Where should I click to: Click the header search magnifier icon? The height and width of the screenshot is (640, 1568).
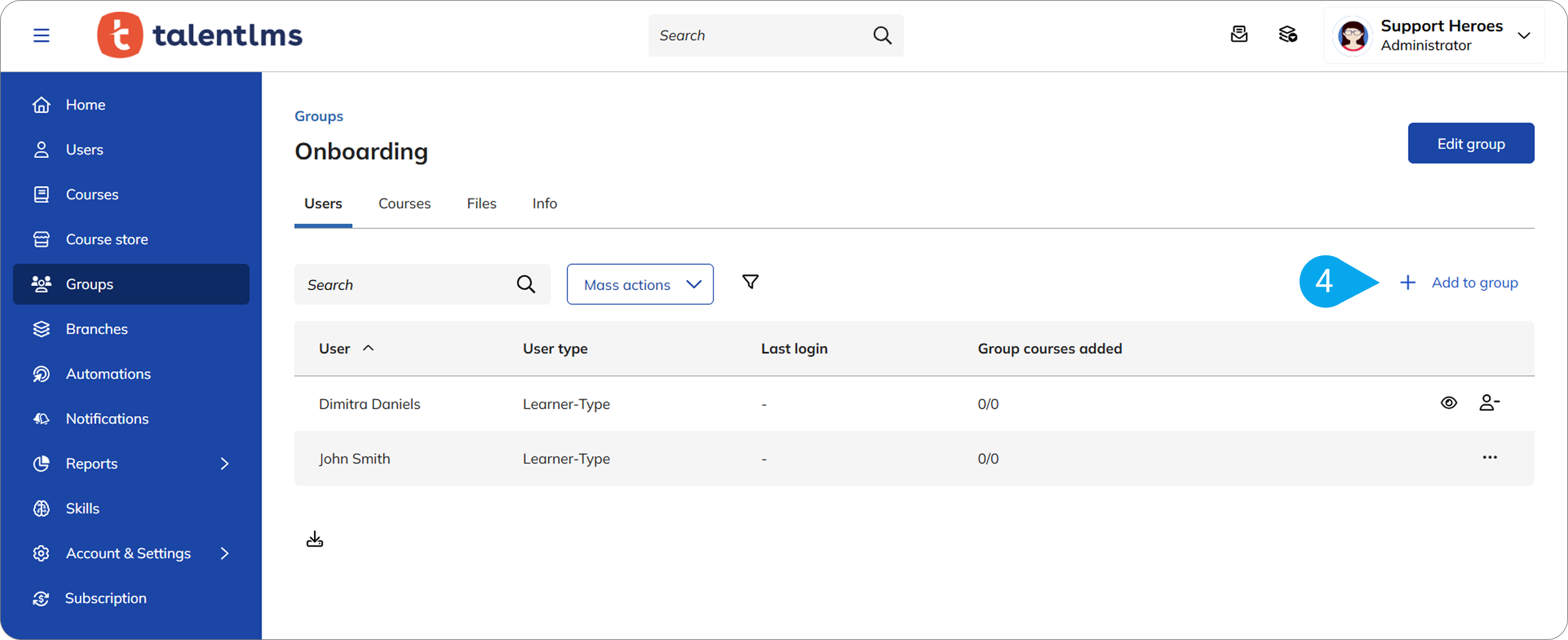pyautogui.click(x=882, y=35)
